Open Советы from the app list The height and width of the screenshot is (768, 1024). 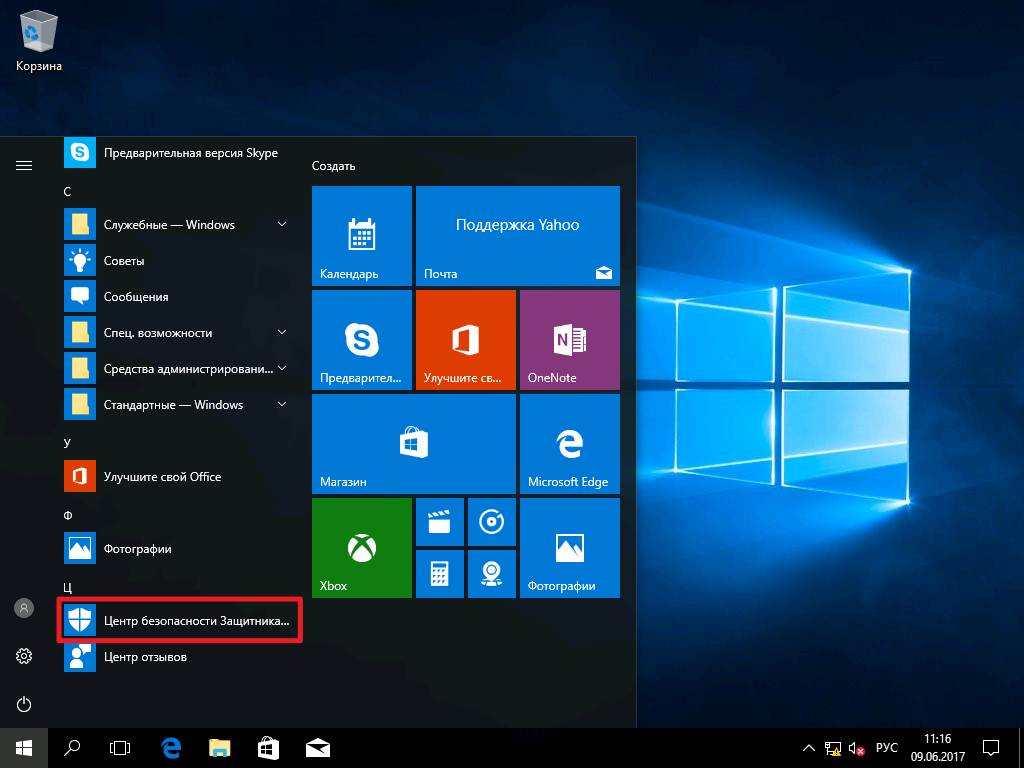pos(178,261)
